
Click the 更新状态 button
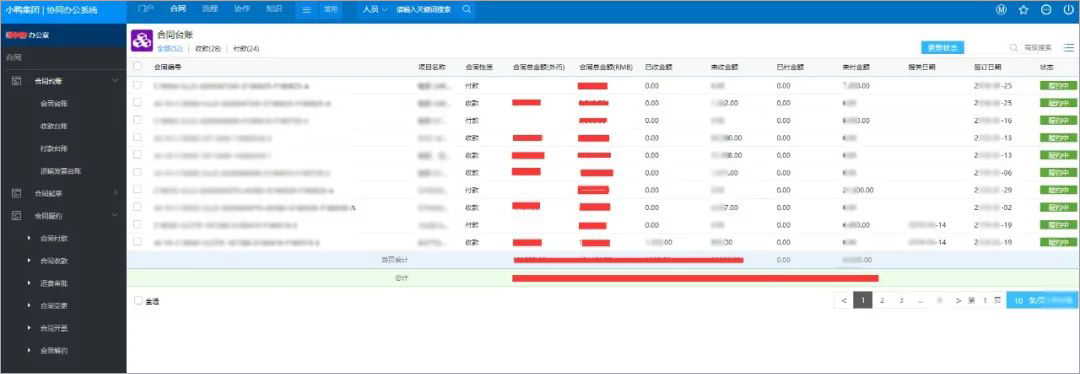[x=942, y=48]
